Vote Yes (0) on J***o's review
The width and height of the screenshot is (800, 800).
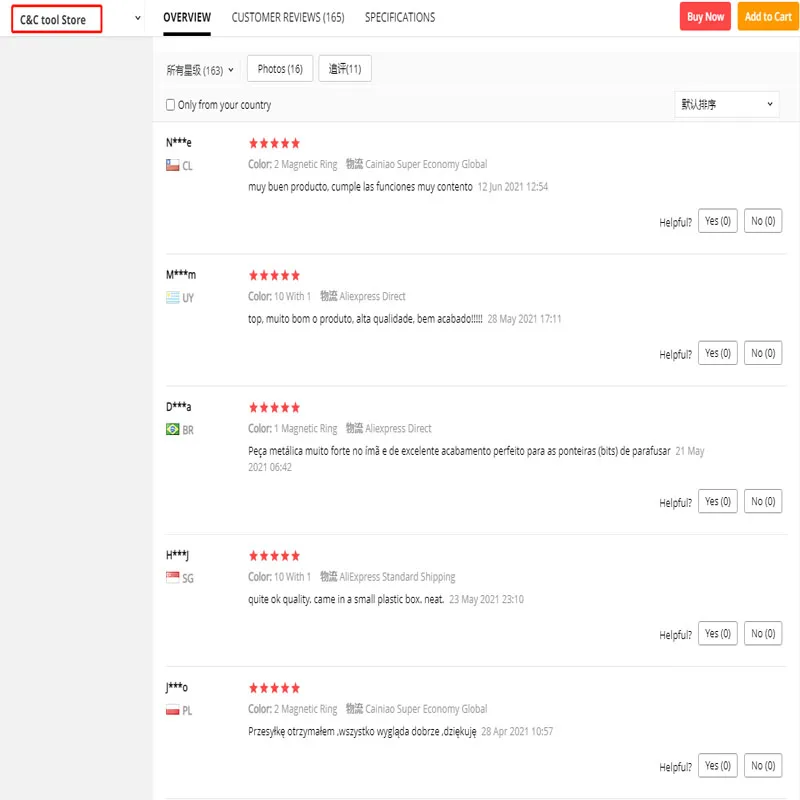717,765
